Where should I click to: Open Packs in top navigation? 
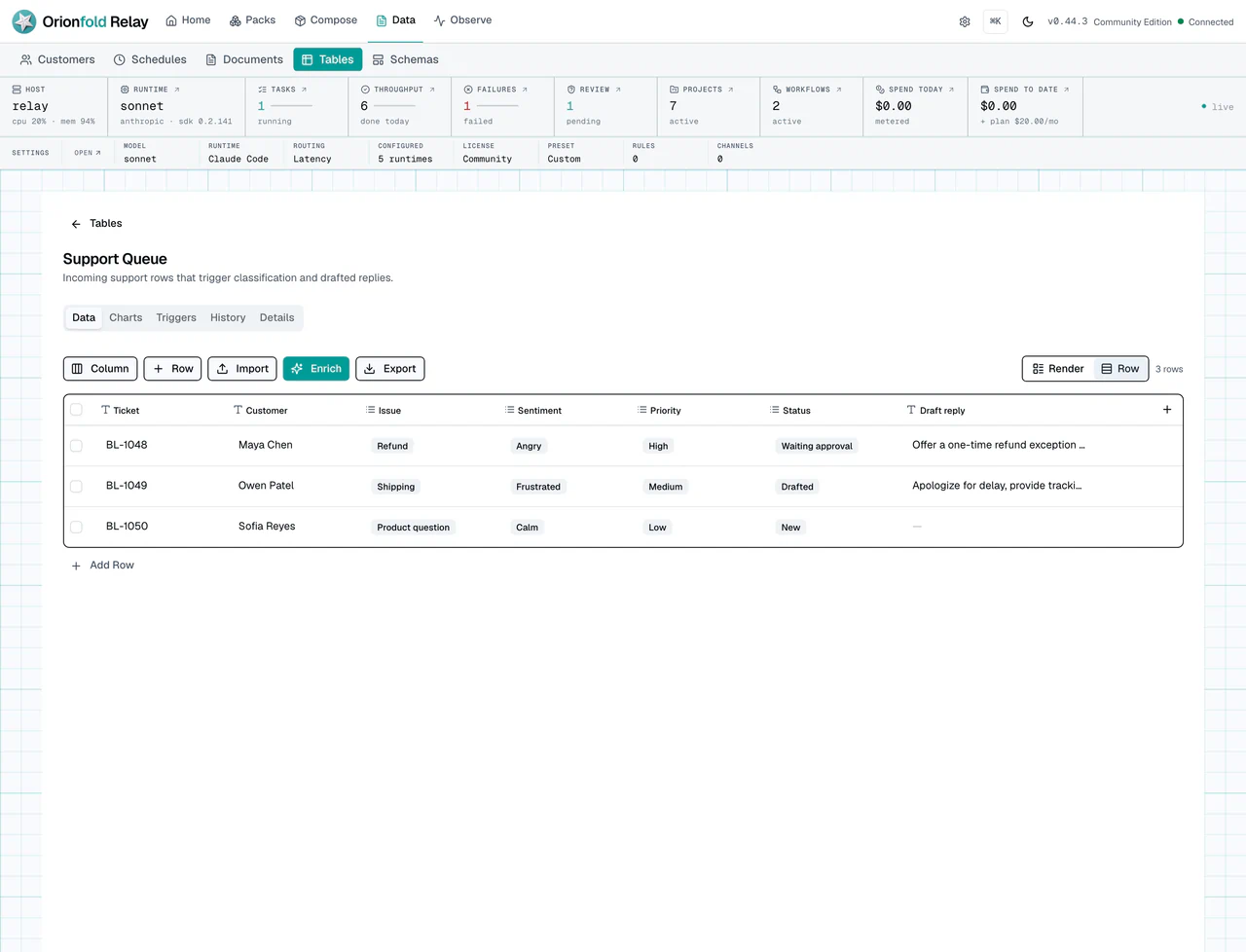(252, 20)
